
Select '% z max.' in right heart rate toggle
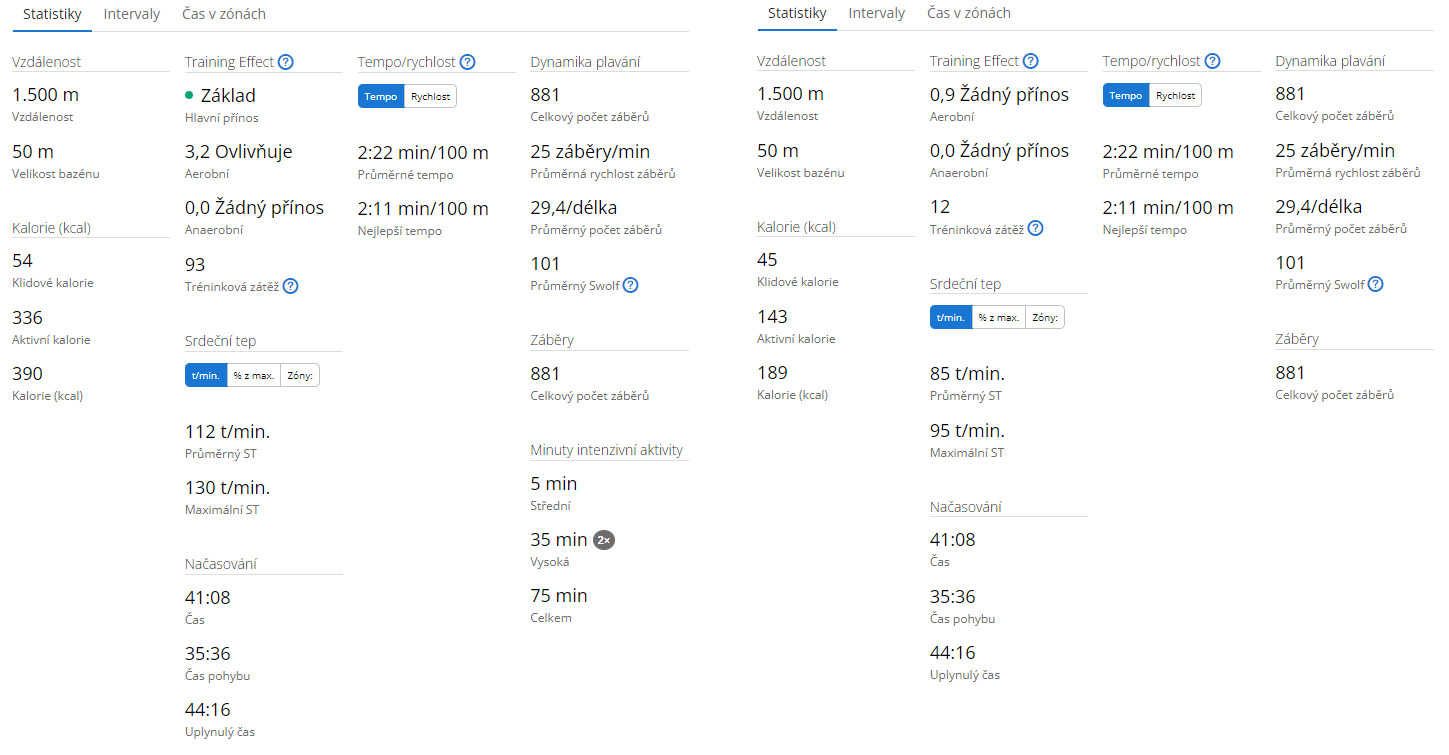point(999,318)
